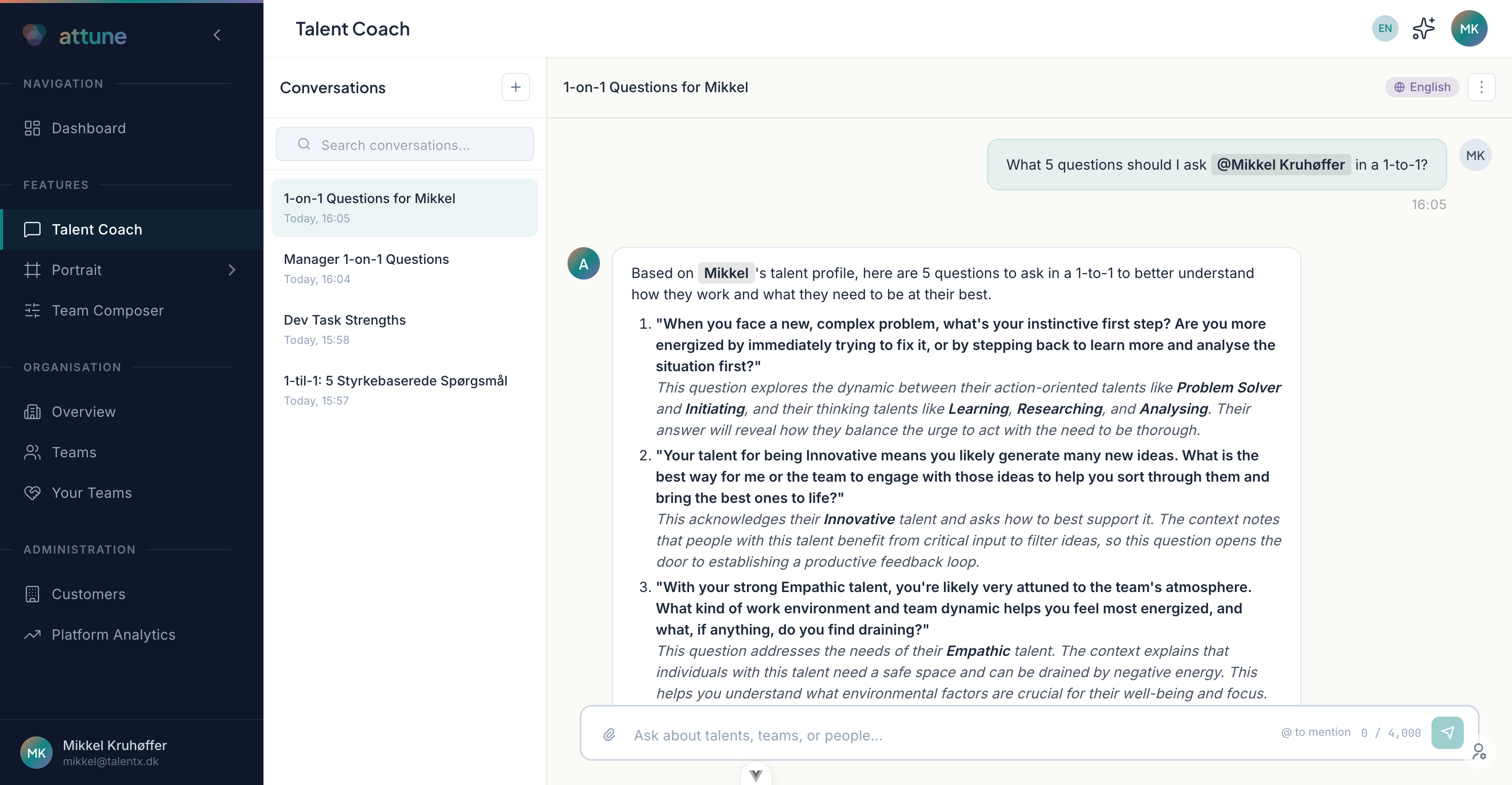Viewport: 1512px width, 785px height.
Task: Open Team Composer from navigation
Action: coord(107,310)
